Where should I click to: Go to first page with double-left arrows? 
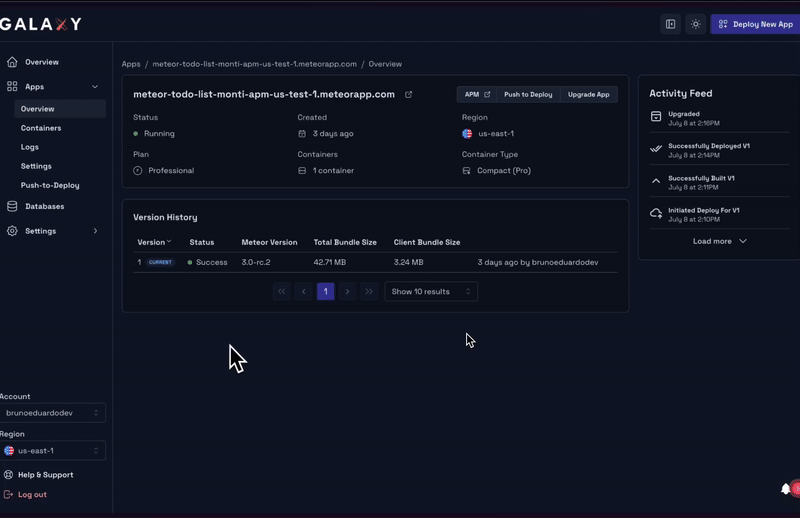click(x=282, y=291)
